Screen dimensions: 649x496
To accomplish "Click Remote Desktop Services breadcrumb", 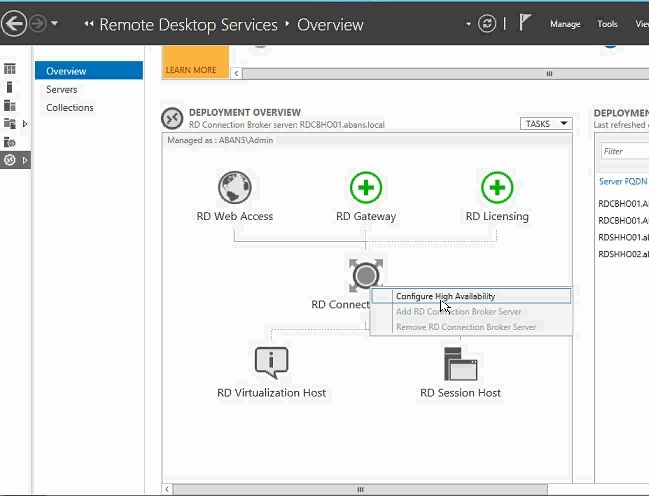I will (188, 24).
